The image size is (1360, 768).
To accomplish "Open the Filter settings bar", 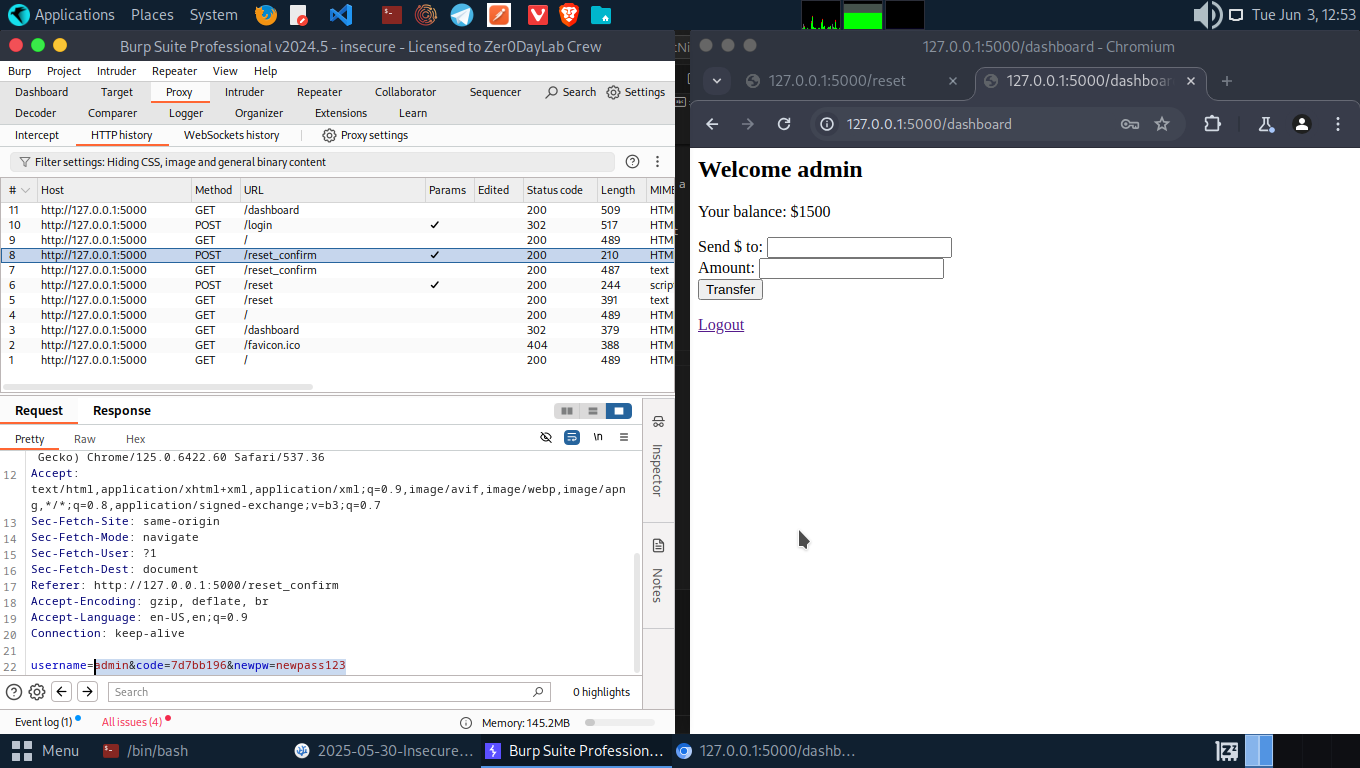I will pyautogui.click(x=311, y=162).
